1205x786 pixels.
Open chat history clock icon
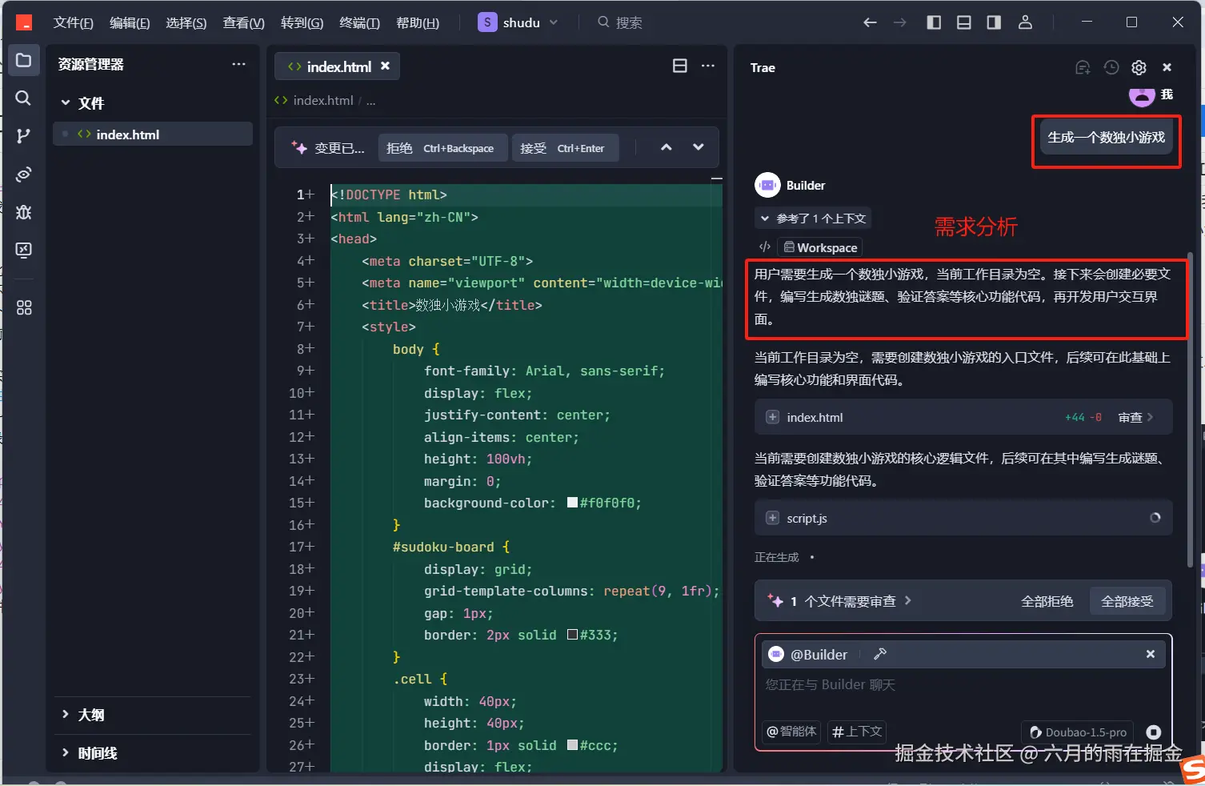point(1111,67)
